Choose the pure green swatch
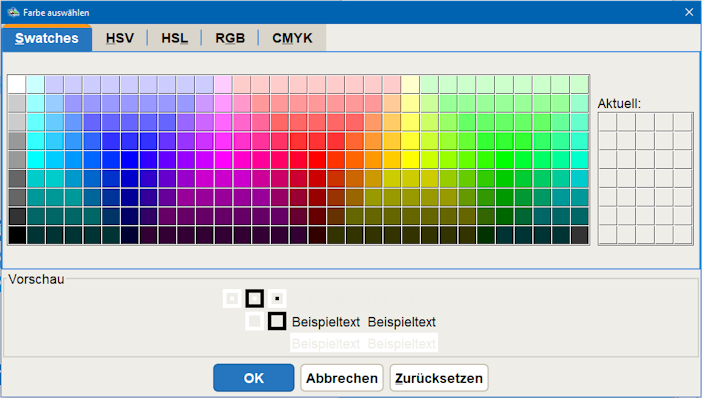This screenshot has width=702, height=398. [505, 160]
